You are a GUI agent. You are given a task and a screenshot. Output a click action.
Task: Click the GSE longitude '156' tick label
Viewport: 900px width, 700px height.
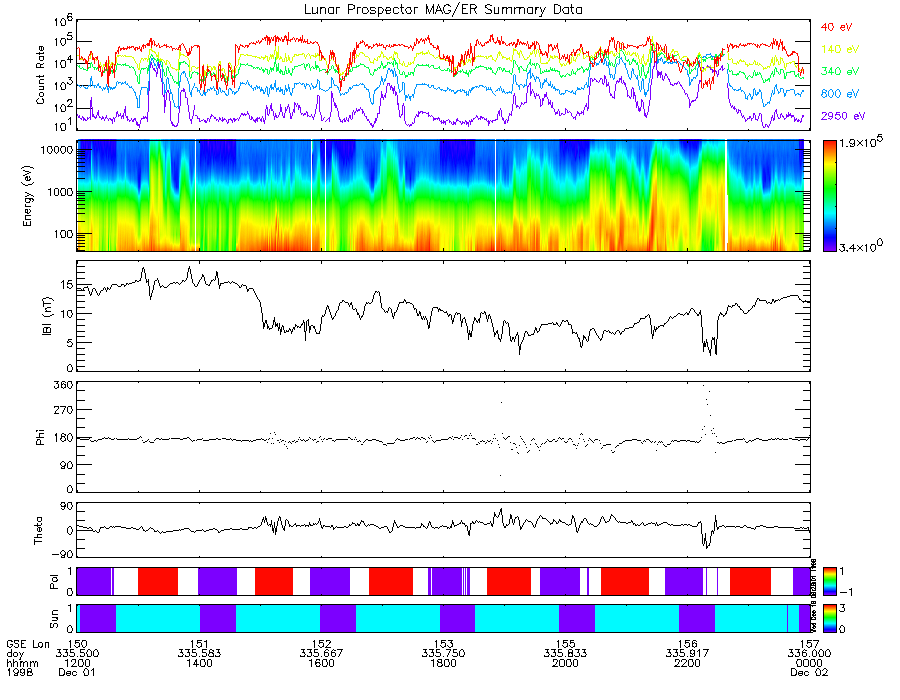(687, 644)
